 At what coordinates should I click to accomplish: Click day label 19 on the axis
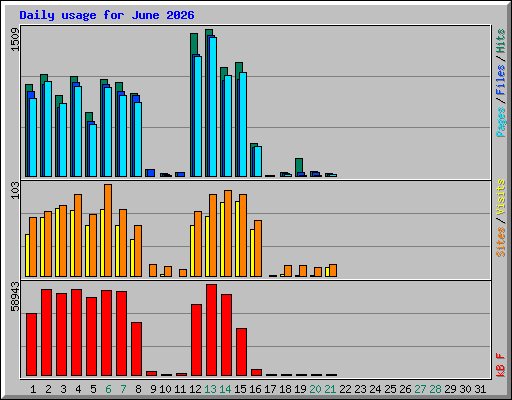[x=300, y=389]
